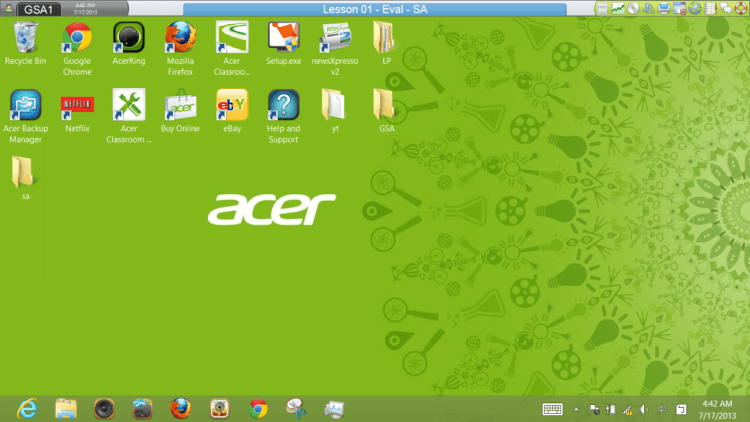The width and height of the screenshot is (750, 422).
Task: Open the Buy Online shopping bag shortcut
Action: [180, 111]
